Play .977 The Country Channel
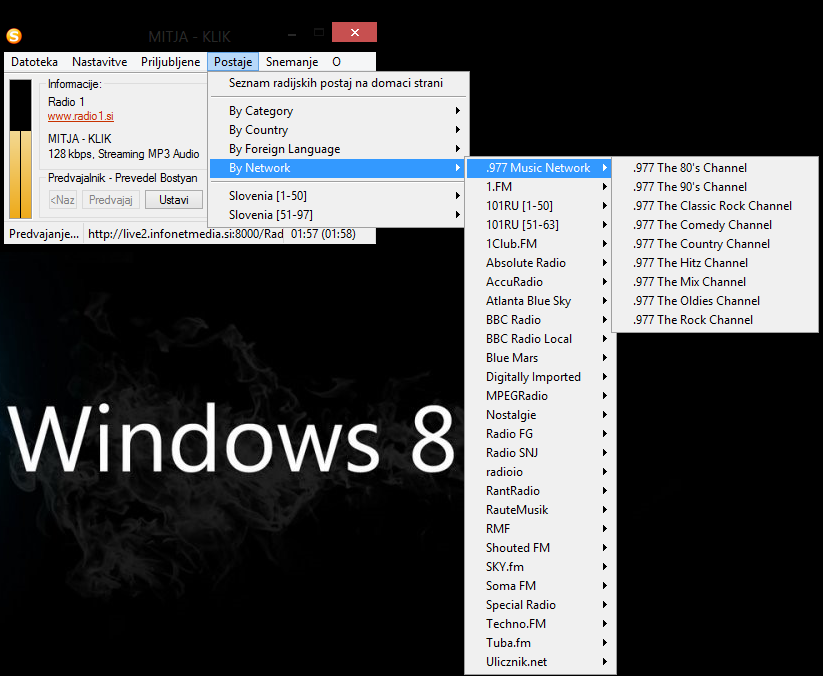This screenshot has width=823, height=676. pyautogui.click(x=715, y=244)
